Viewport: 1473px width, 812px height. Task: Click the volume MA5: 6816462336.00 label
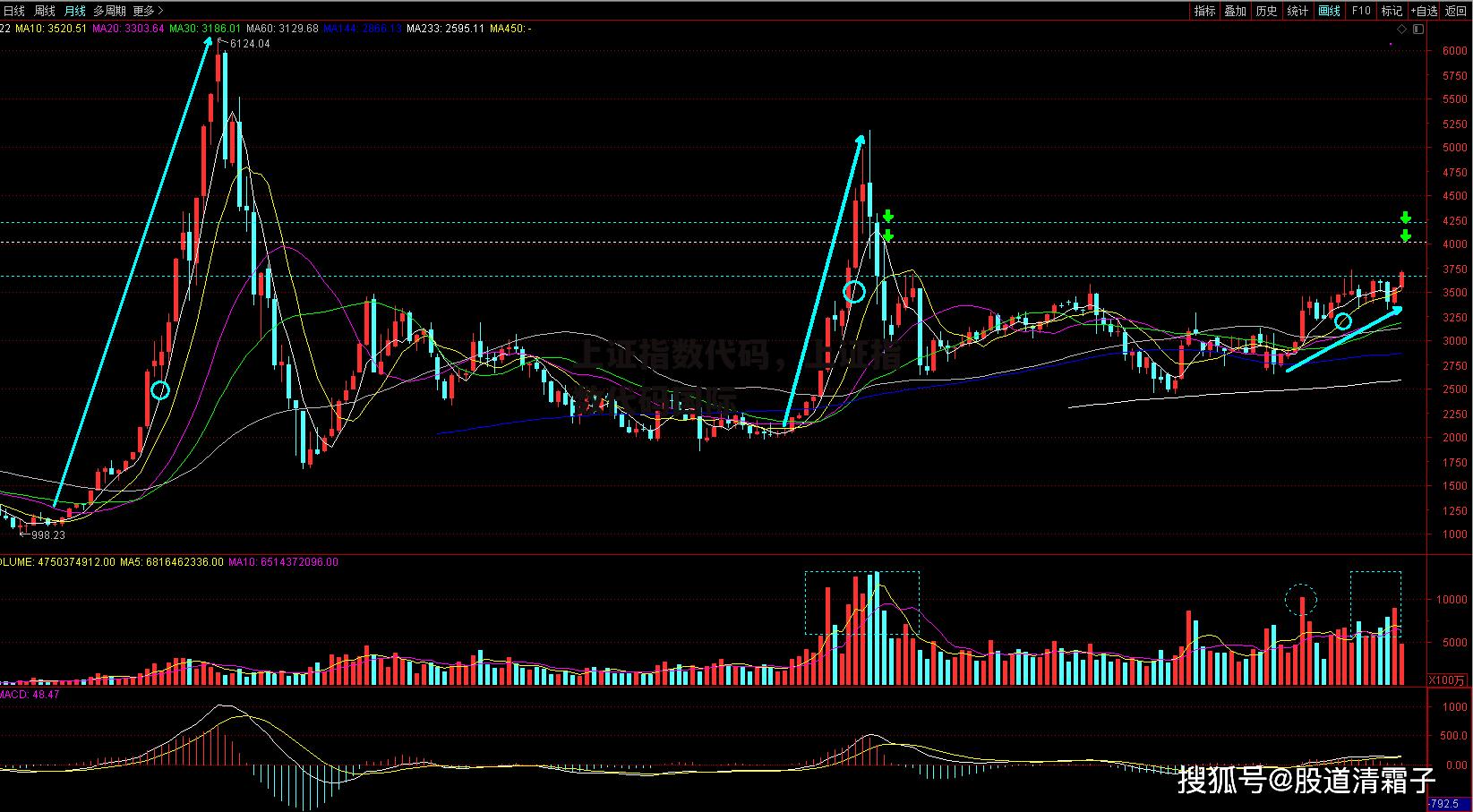pyautogui.click(x=172, y=562)
